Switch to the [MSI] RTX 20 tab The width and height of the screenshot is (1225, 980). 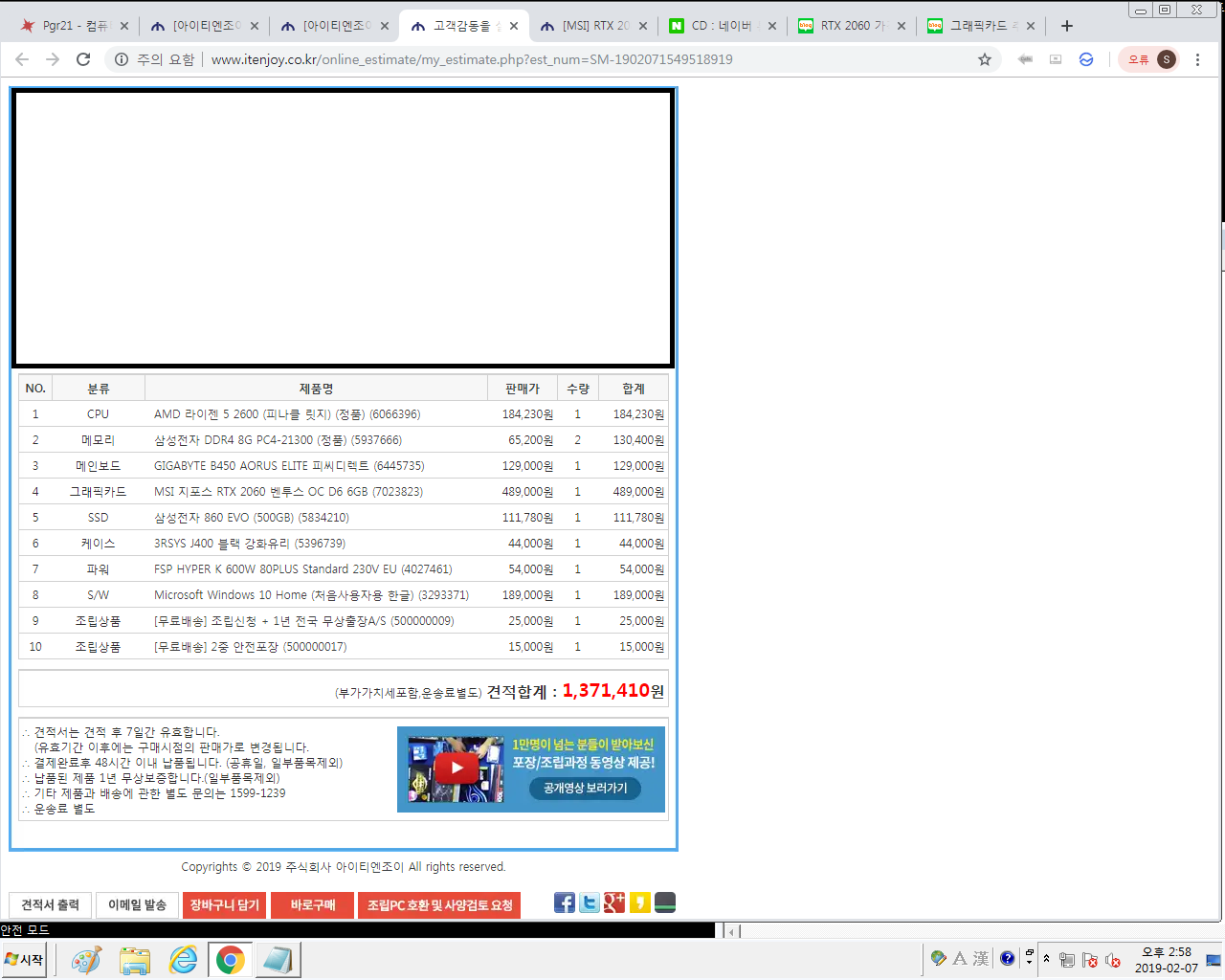pyautogui.click(x=595, y=26)
